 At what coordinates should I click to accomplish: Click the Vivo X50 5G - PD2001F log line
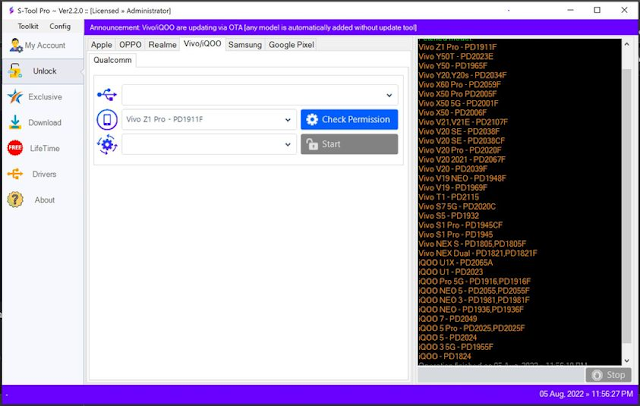(x=458, y=103)
